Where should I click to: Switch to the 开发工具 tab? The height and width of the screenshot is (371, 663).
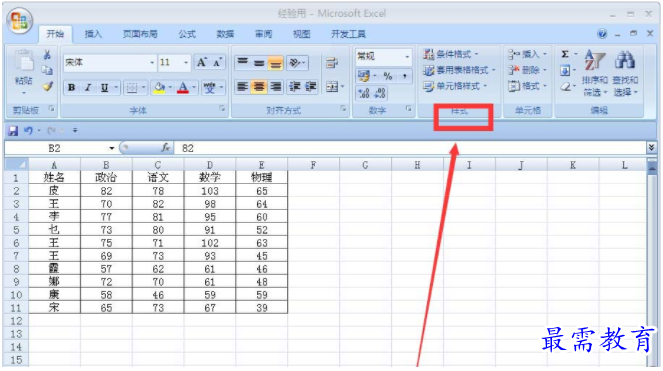click(x=348, y=34)
